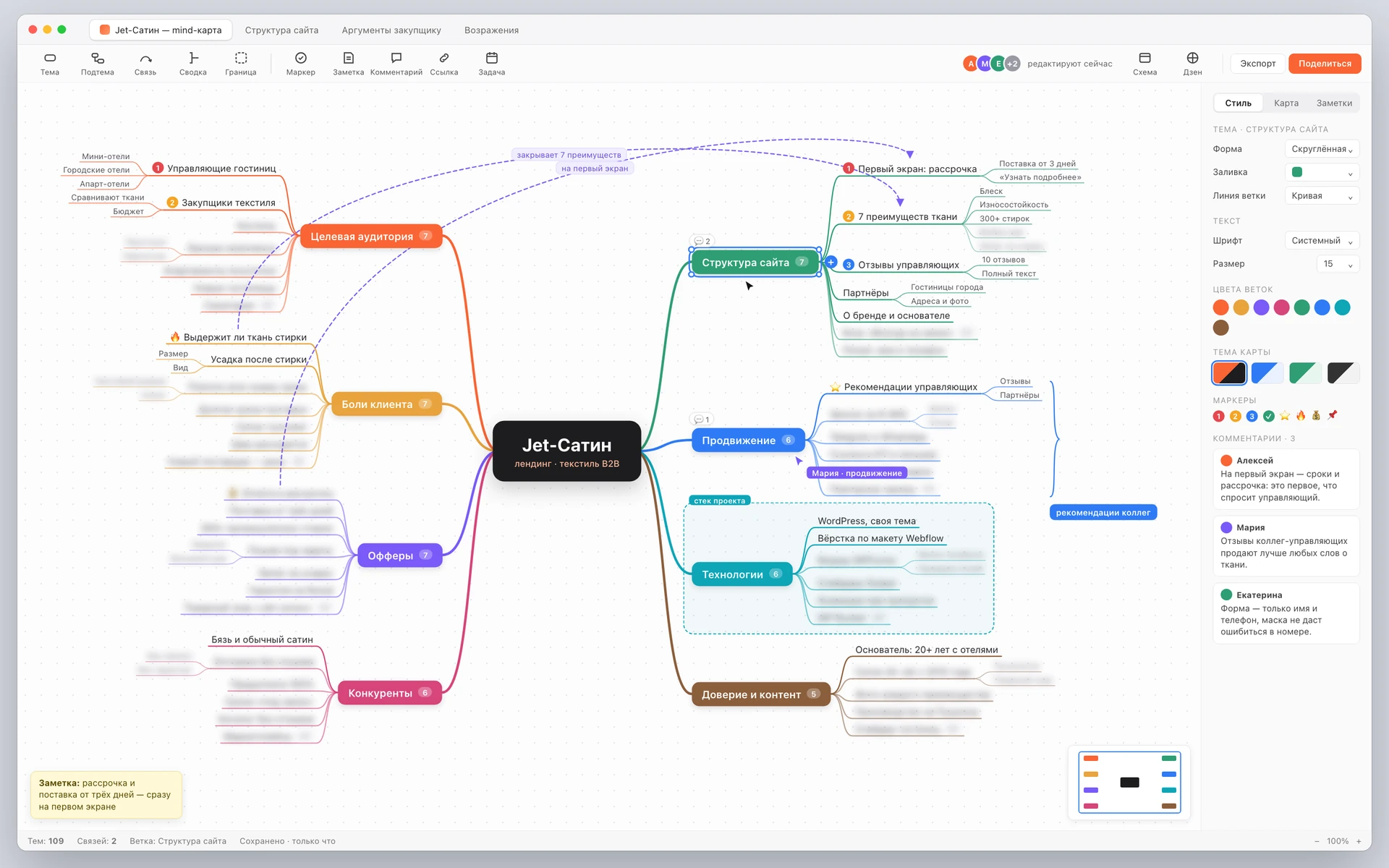Click the minimap overview
This screenshot has width=1389, height=868.
(1129, 782)
